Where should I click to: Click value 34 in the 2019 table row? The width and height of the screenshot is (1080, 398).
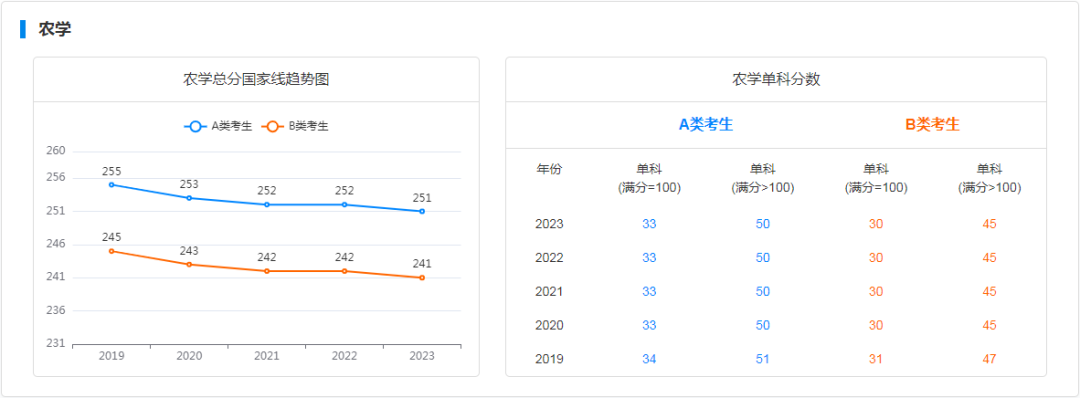650,359
